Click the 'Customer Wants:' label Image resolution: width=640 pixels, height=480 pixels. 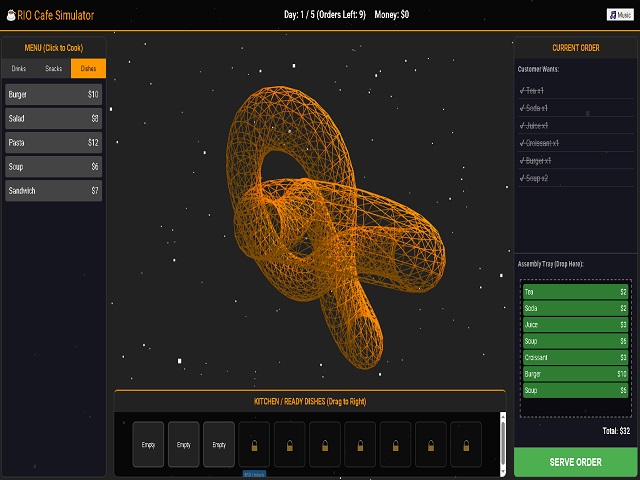click(538, 69)
